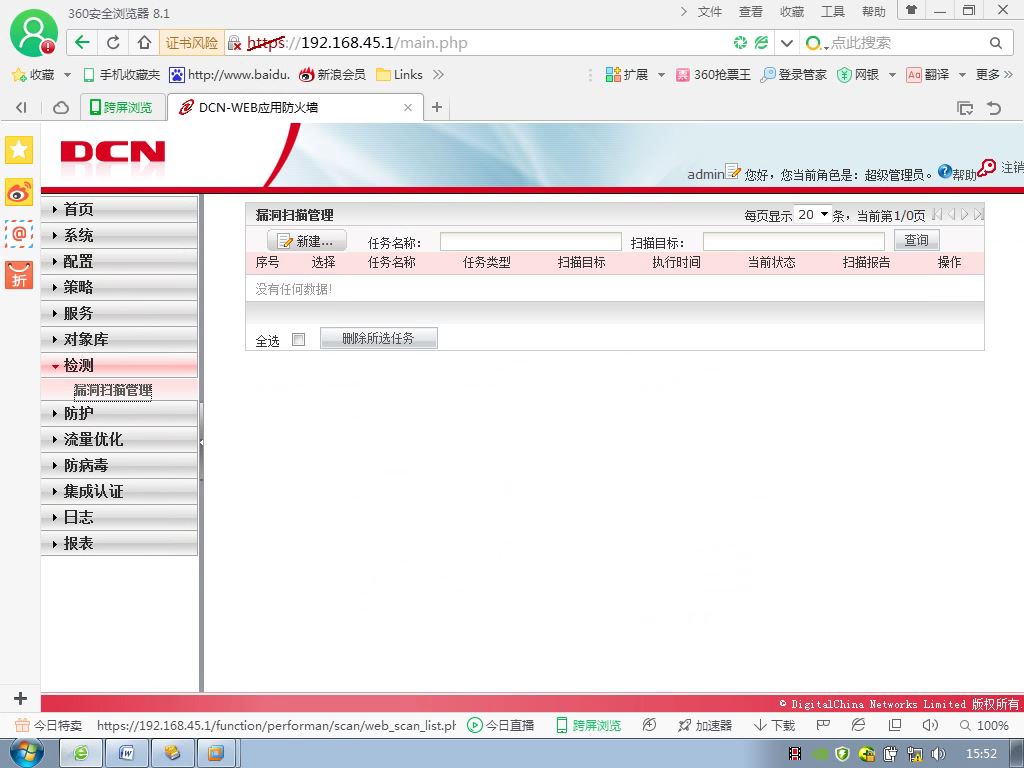Open the 360 user avatar icon
The width and height of the screenshot is (1024, 768).
click(x=34, y=33)
